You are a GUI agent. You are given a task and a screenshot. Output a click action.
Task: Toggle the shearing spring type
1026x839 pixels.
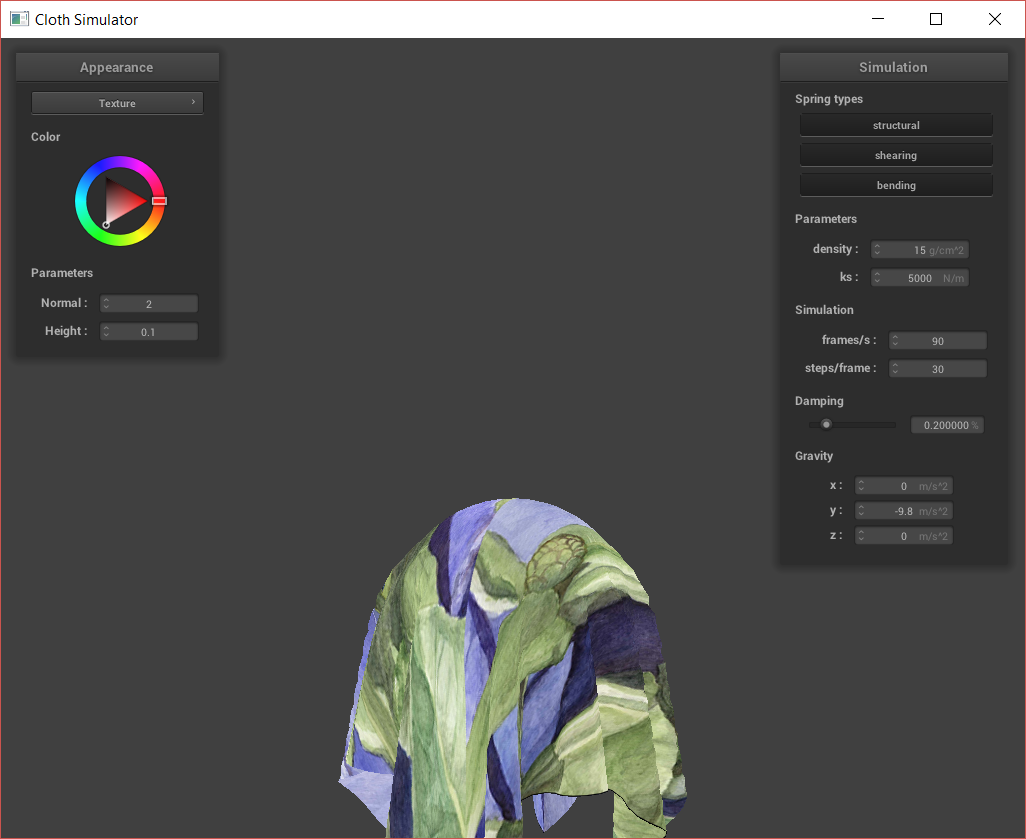pyautogui.click(x=896, y=155)
